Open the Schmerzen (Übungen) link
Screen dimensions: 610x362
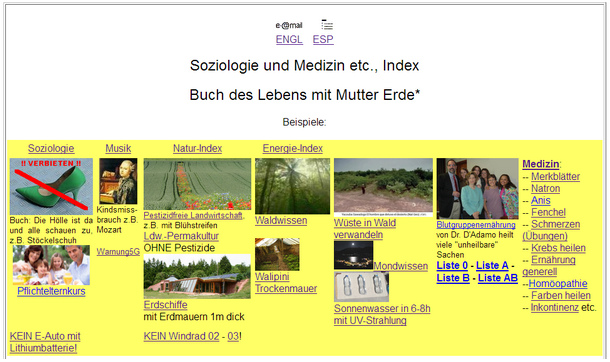pyautogui.click(x=551, y=230)
